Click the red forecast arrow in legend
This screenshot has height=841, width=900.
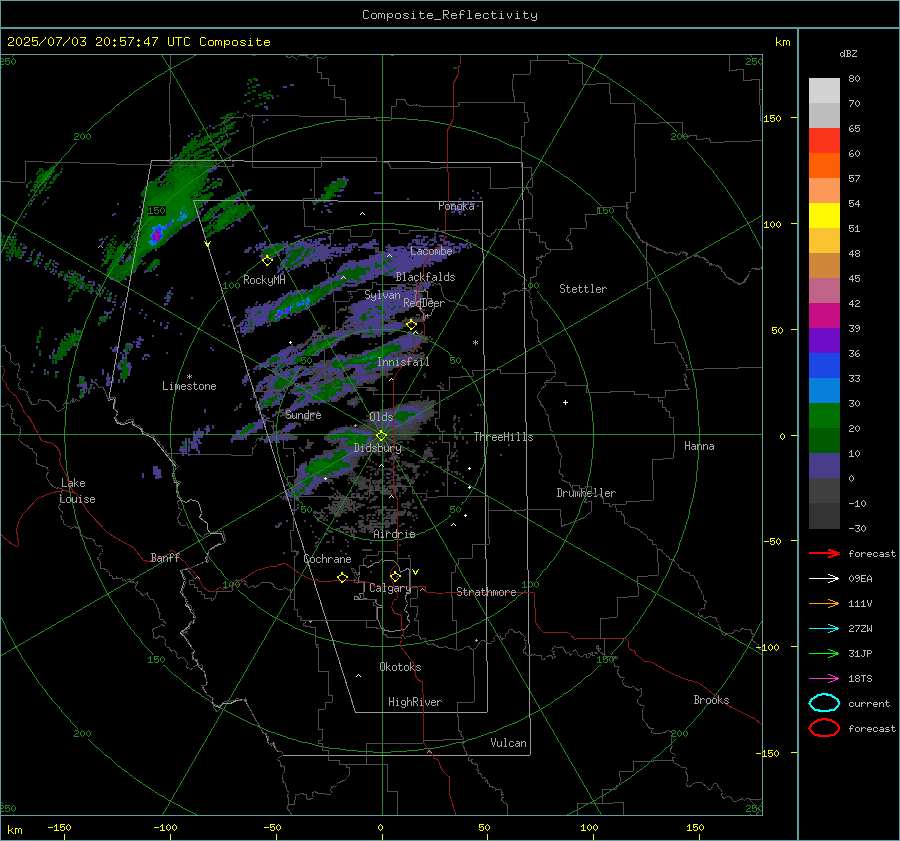pyautogui.click(x=824, y=553)
